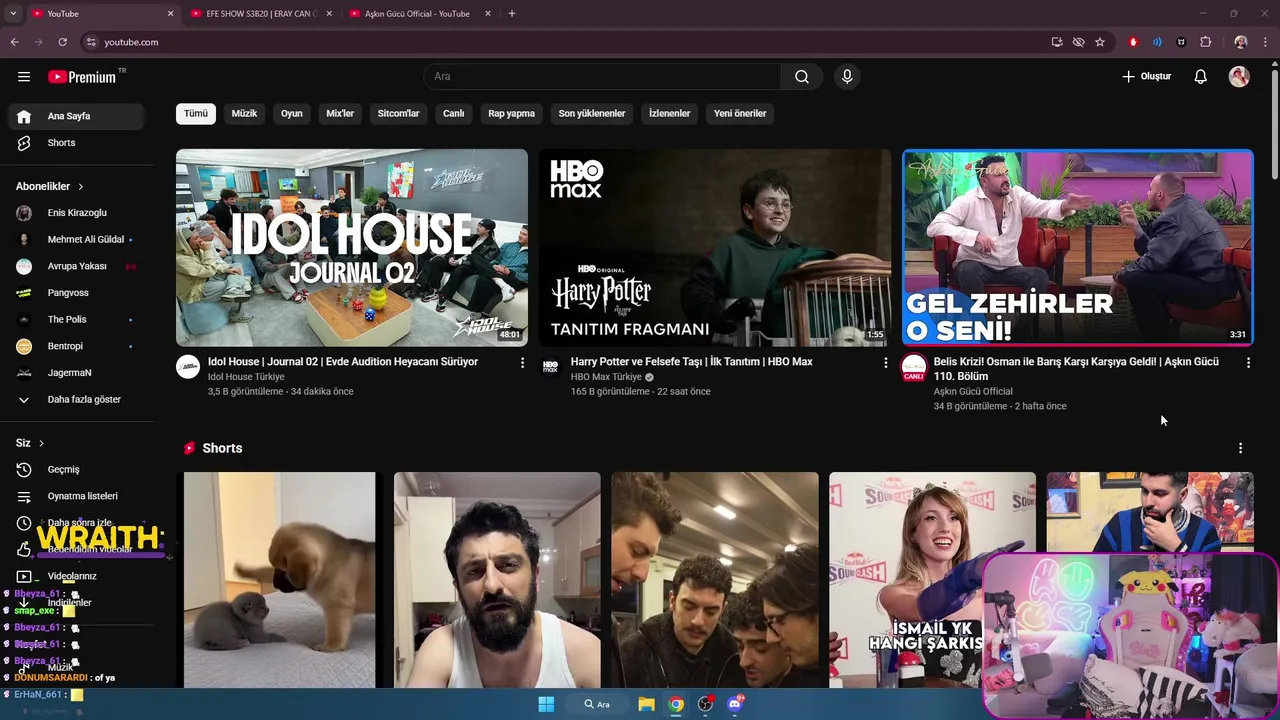Expand the Abonelikler section arrow

click(x=80, y=187)
